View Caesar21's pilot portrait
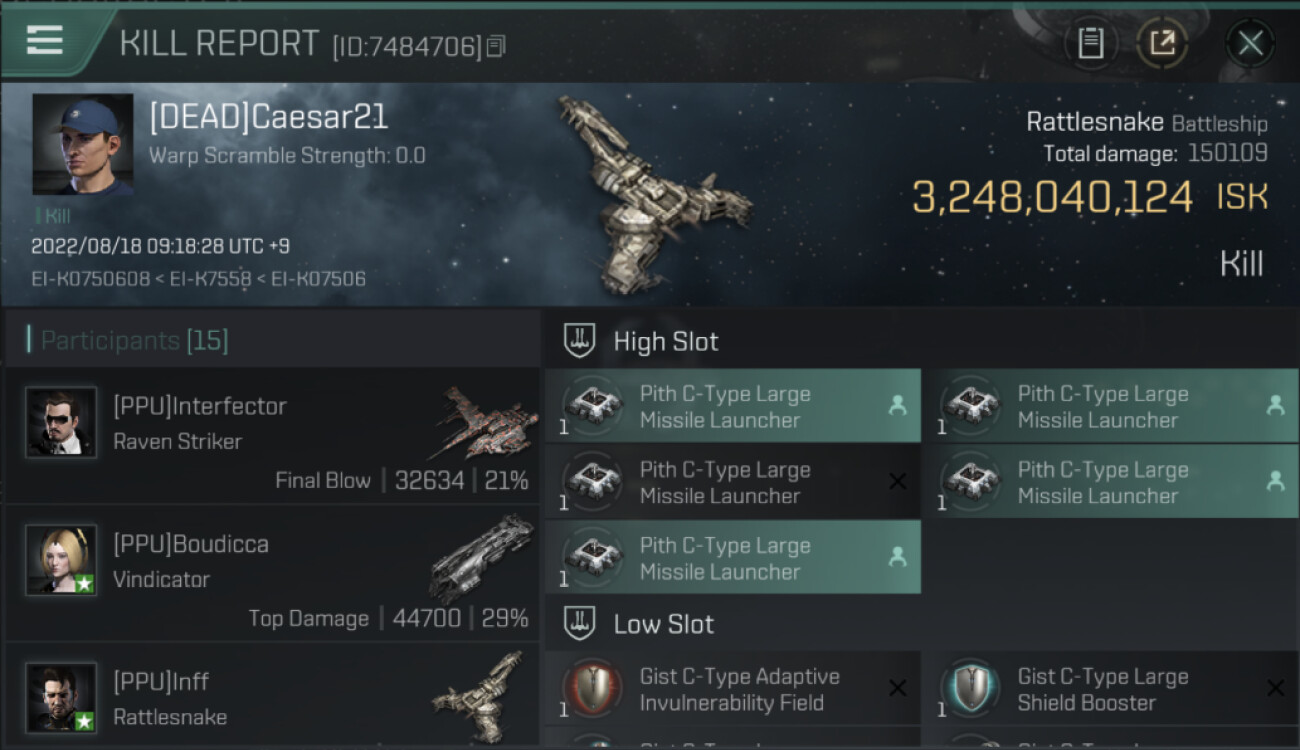The height and width of the screenshot is (750, 1300). [82, 144]
